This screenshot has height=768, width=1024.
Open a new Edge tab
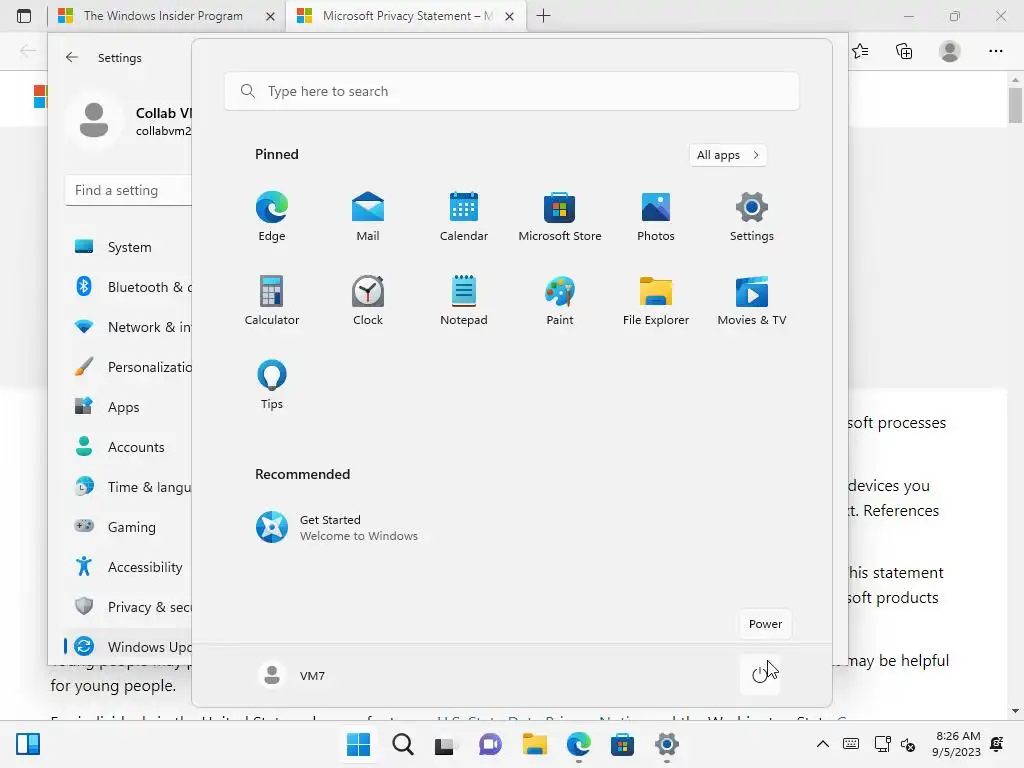(x=543, y=16)
